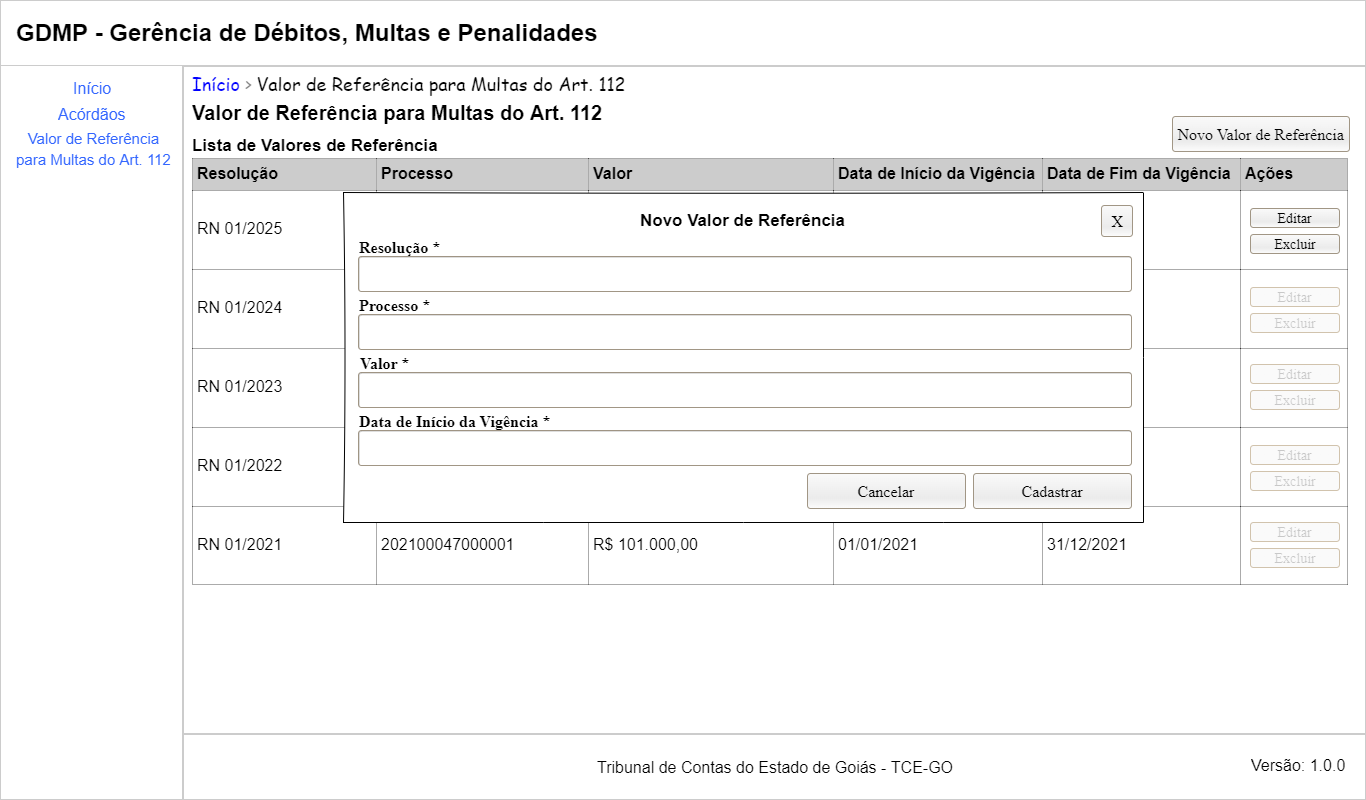
Task: Open Valor de Referência para Multas sidebar link
Action: click(x=93, y=149)
